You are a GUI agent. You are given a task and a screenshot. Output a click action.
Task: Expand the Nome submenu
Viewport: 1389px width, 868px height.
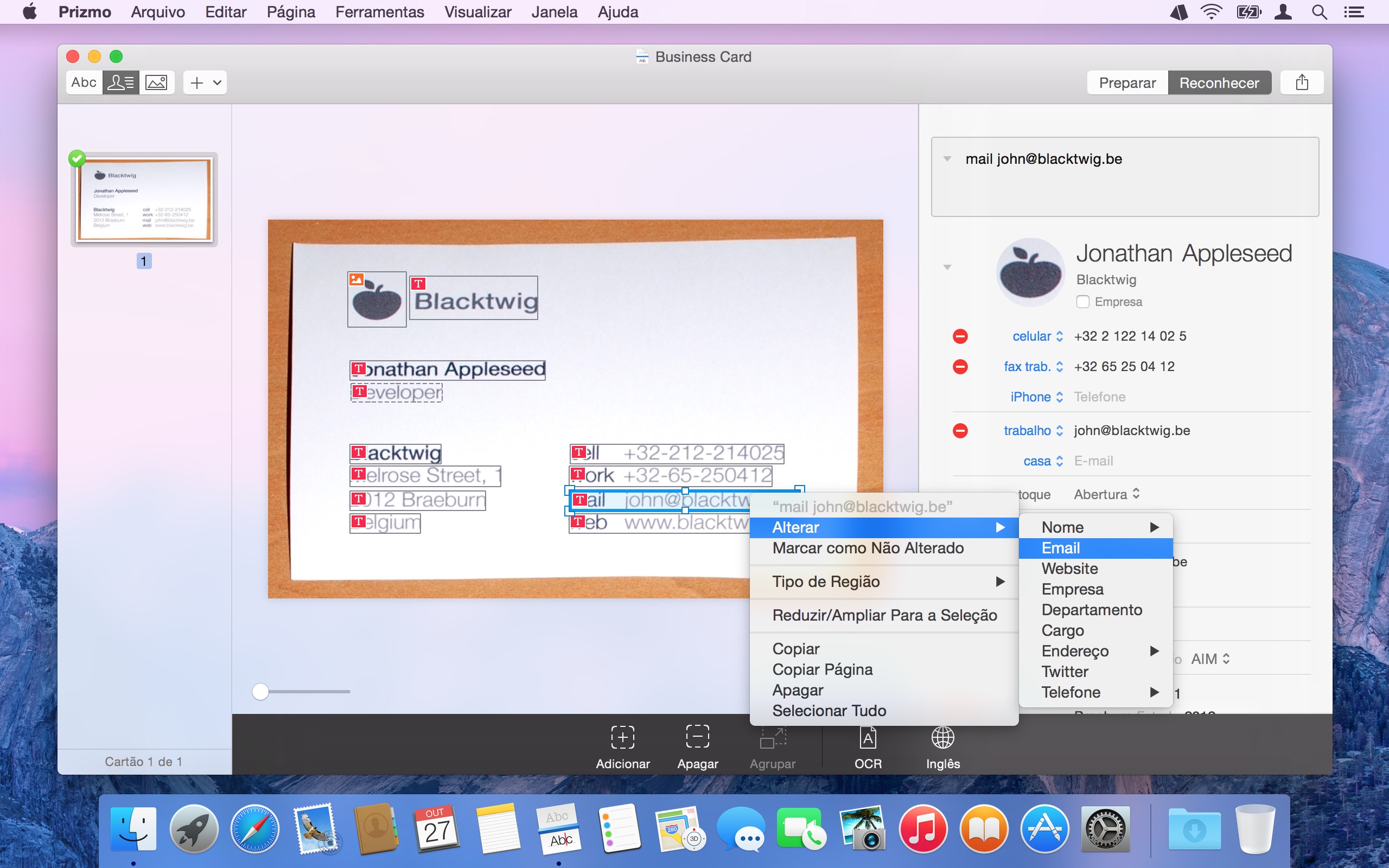tap(1095, 527)
